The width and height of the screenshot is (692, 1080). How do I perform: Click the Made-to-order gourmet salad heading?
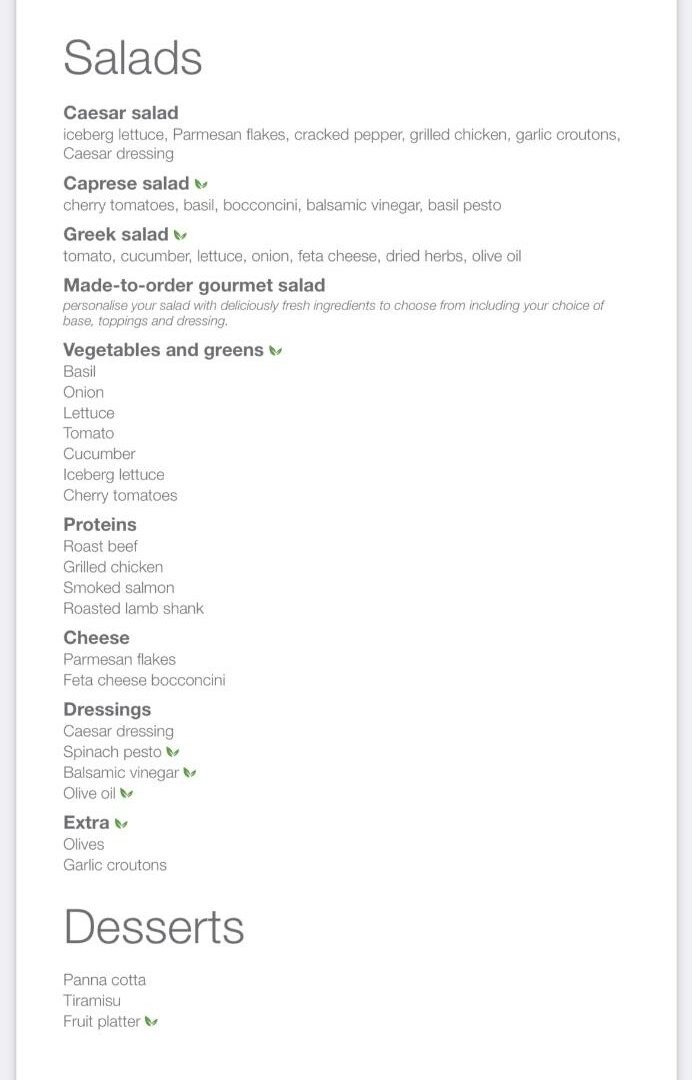(194, 285)
